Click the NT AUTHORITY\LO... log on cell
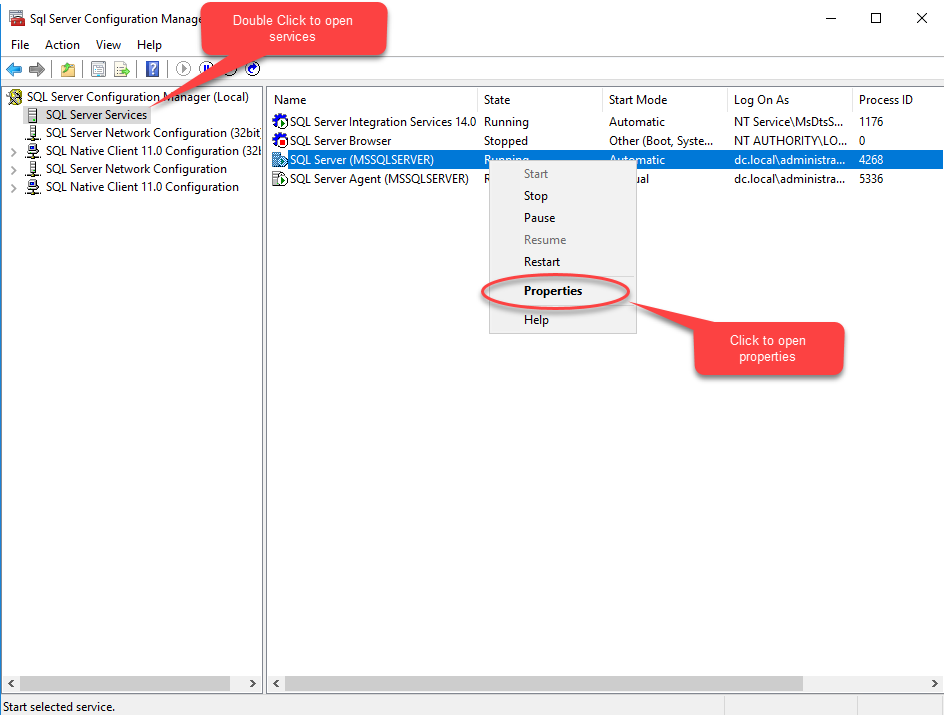The image size is (944, 715). click(790, 141)
